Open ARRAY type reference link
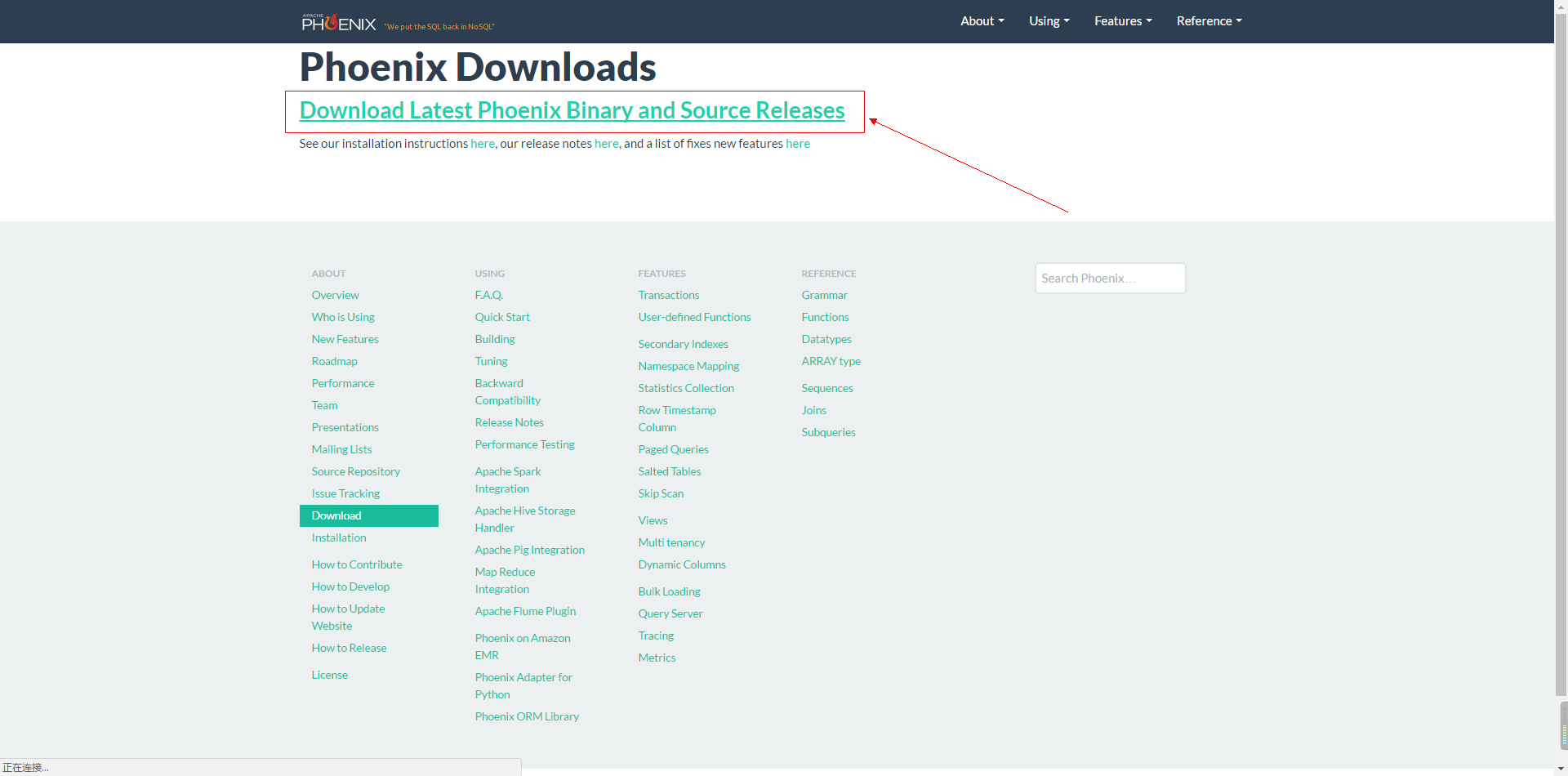 pos(831,361)
